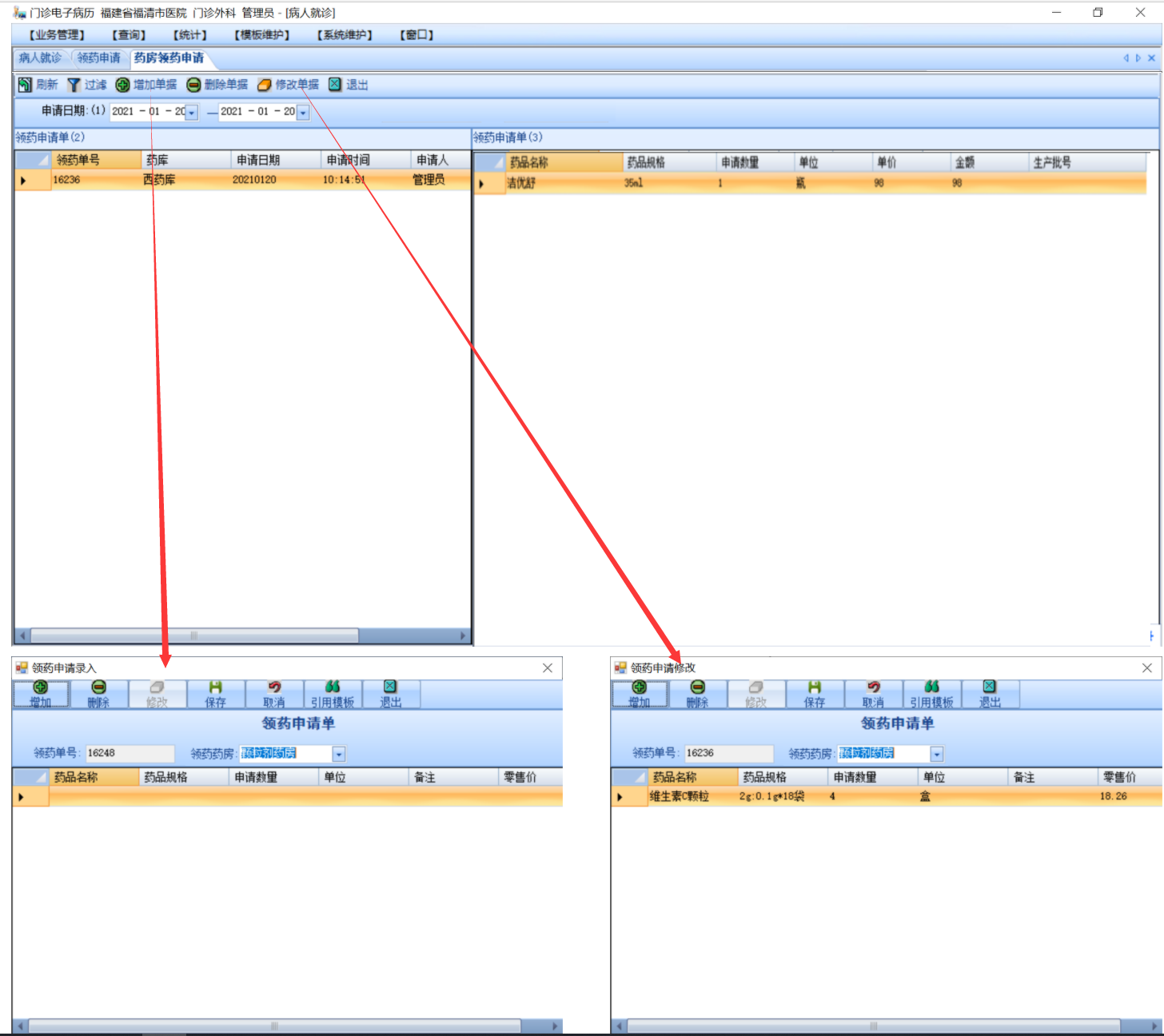The image size is (1164, 1036).
Task: Click horizontal scrollbar in 领药申请修改 window
Action: pos(873,1026)
